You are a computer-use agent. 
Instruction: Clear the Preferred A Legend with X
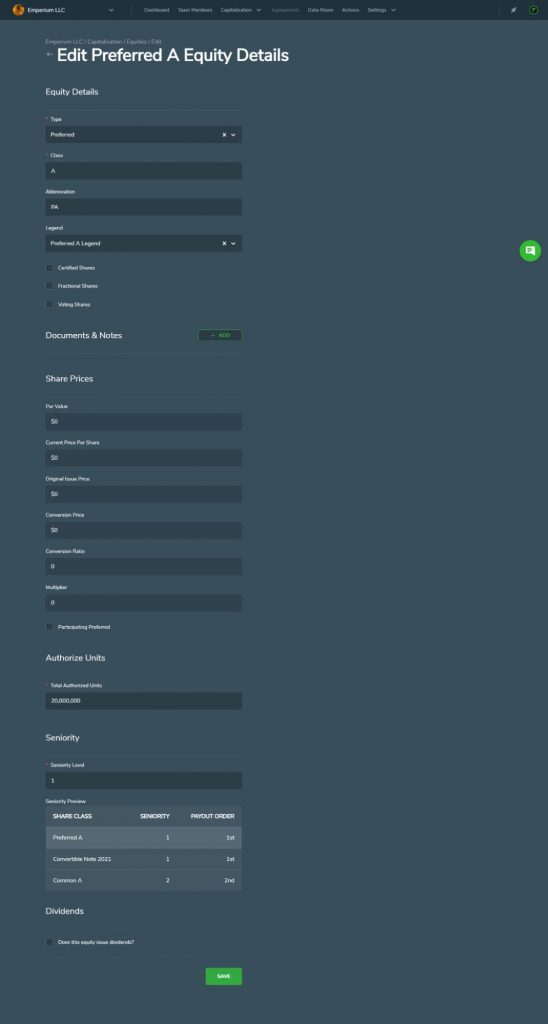click(x=224, y=243)
